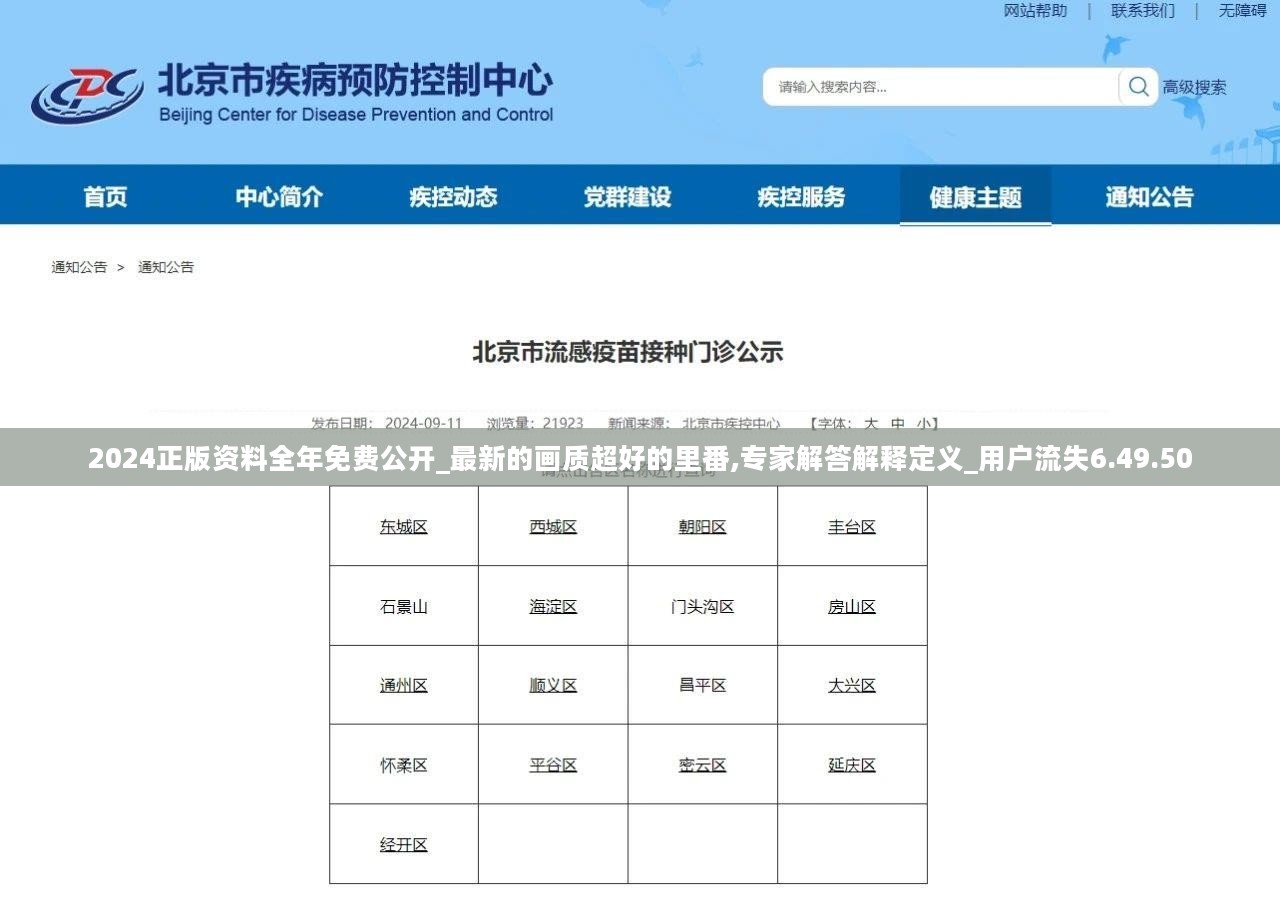1280x915 pixels.
Task: Open 疾控动态 nav item
Action: (453, 197)
